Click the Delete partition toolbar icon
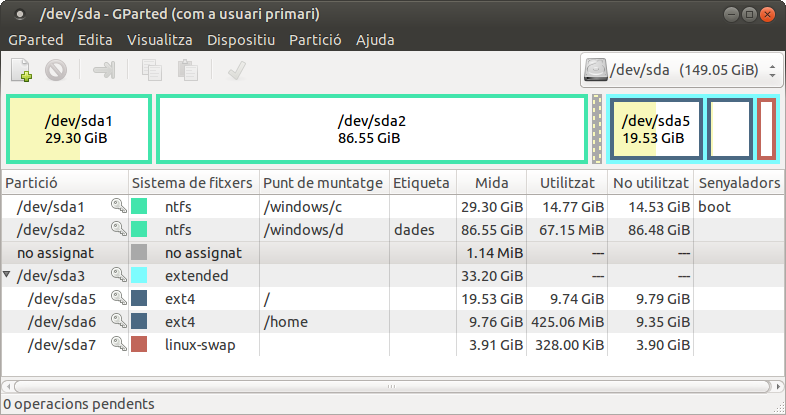The image size is (786, 415). [x=56, y=70]
